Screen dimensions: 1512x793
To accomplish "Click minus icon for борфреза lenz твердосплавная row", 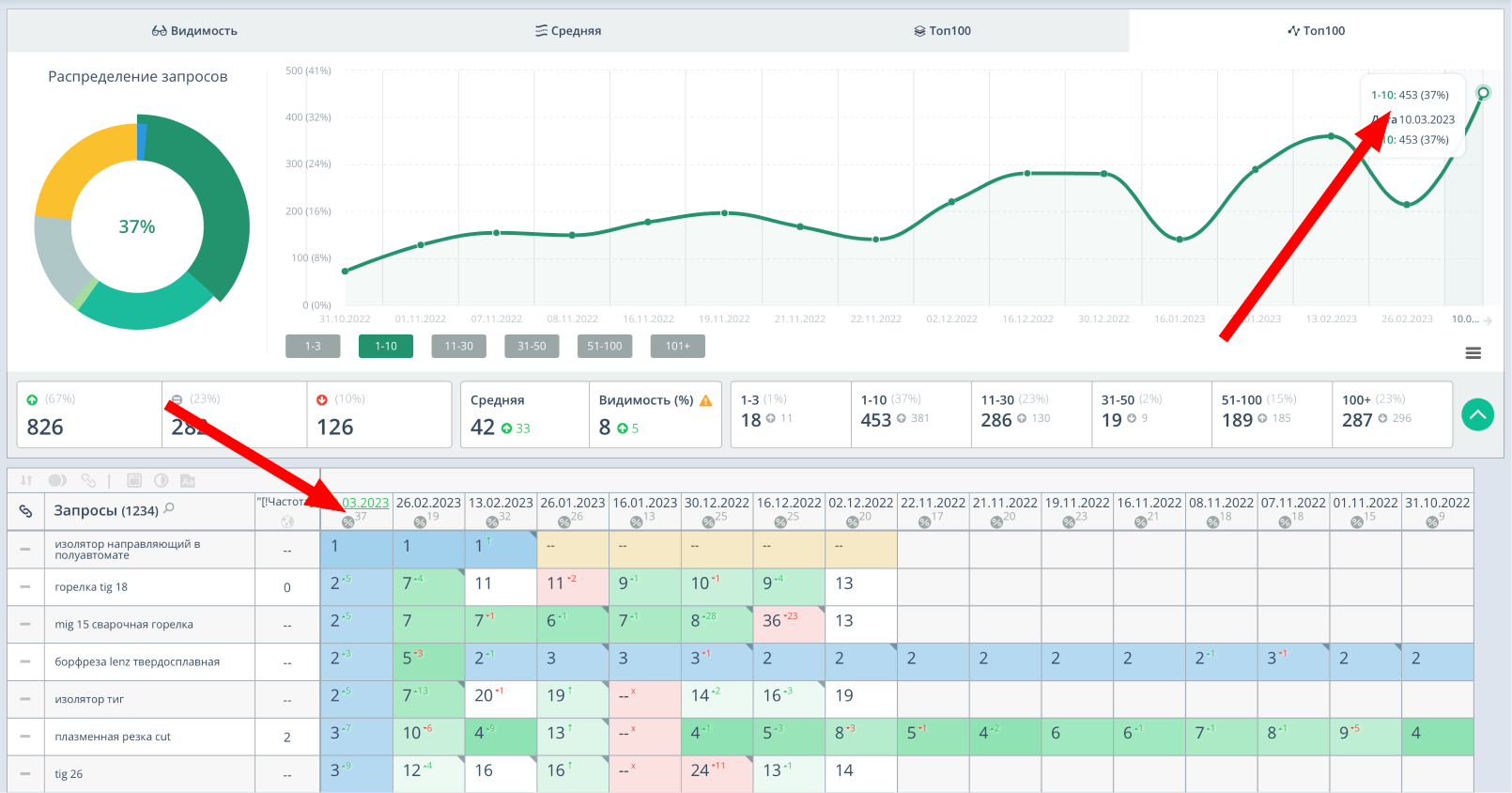I will click(25, 661).
